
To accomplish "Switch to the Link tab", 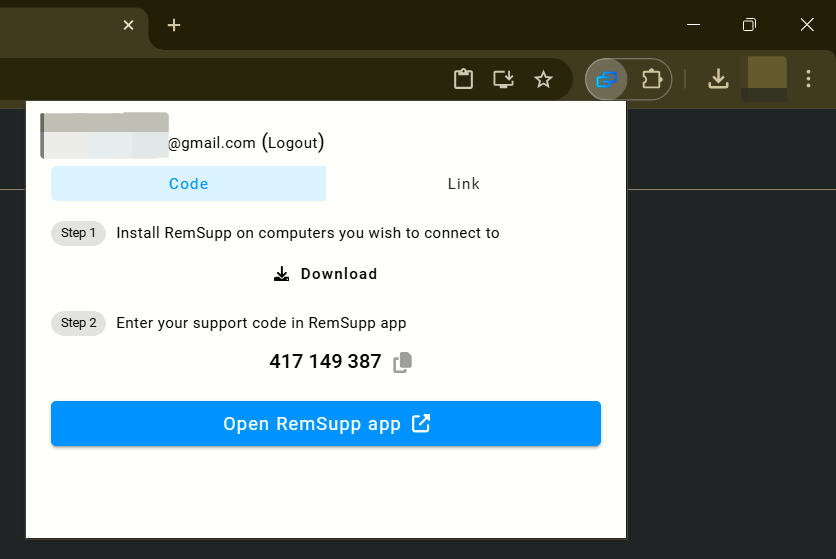I will (x=463, y=183).
